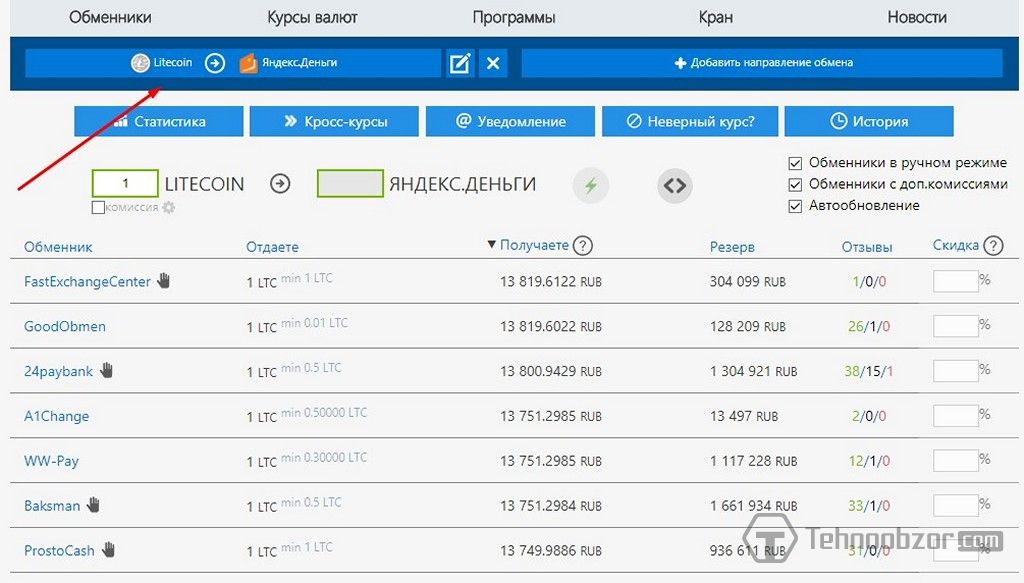This screenshot has height=583, width=1024.
Task: Open WW-Pay reviews 12/1/0
Action: tap(869, 461)
